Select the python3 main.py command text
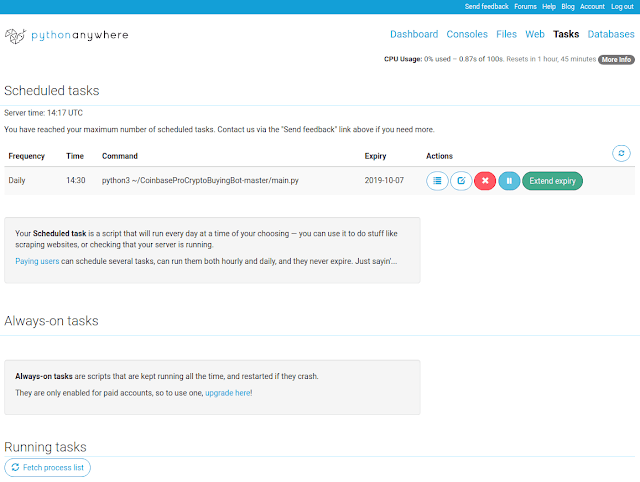 pos(200,180)
